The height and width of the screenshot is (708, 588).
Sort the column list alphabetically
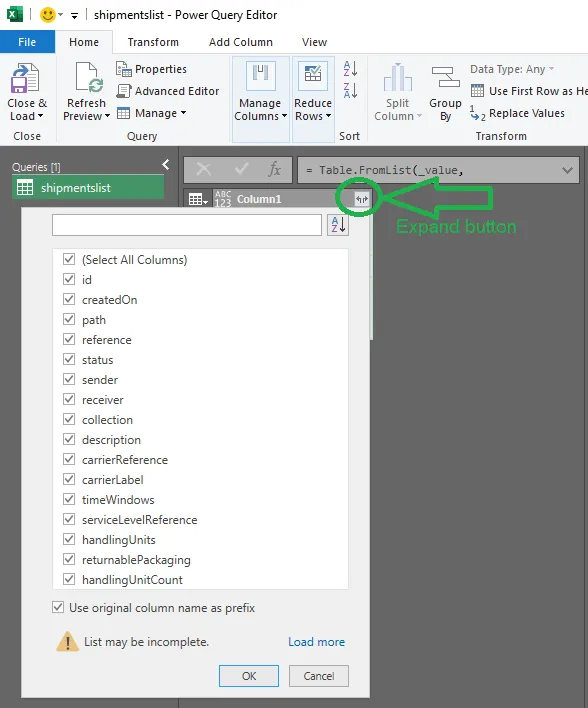338,225
